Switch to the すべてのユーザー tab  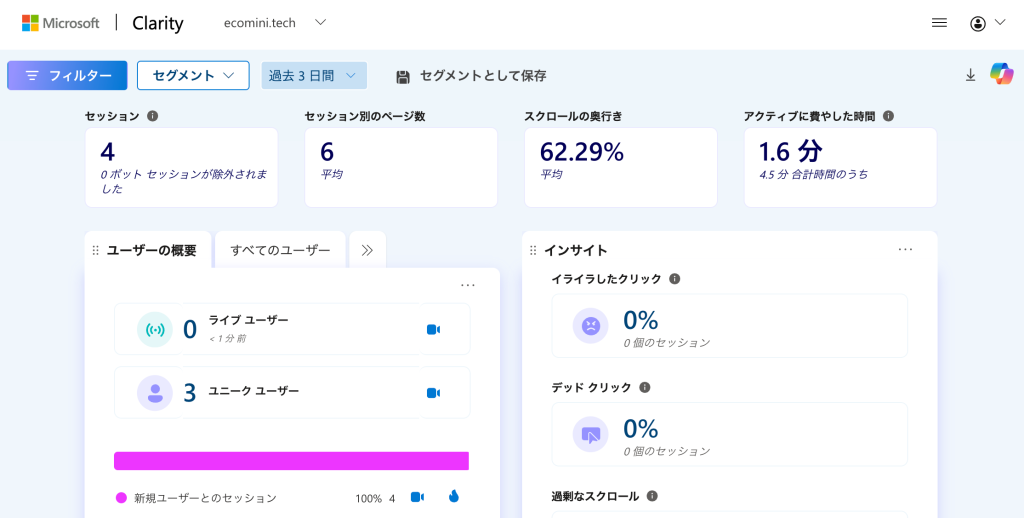(280, 250)
